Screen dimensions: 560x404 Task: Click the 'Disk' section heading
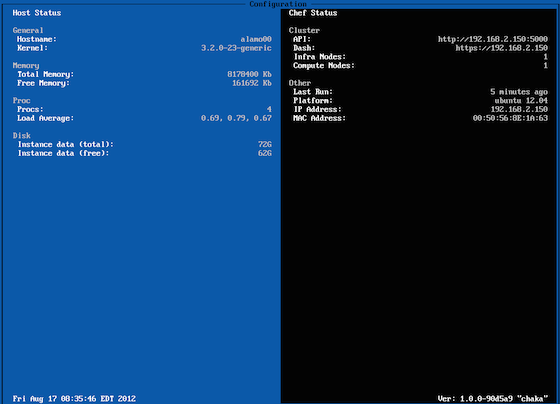tap(21, 136)
